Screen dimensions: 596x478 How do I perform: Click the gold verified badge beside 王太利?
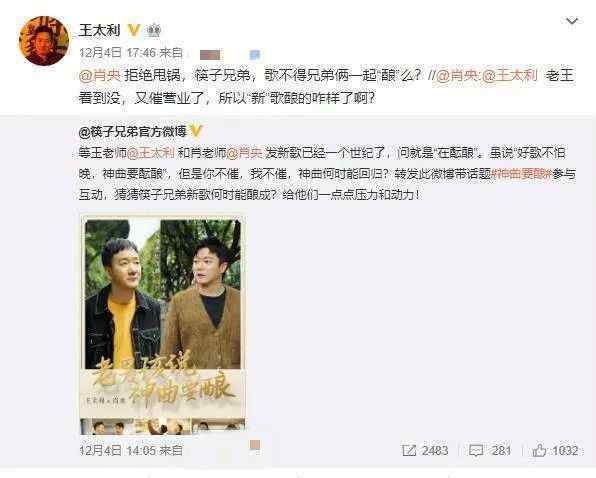point(133,30)
